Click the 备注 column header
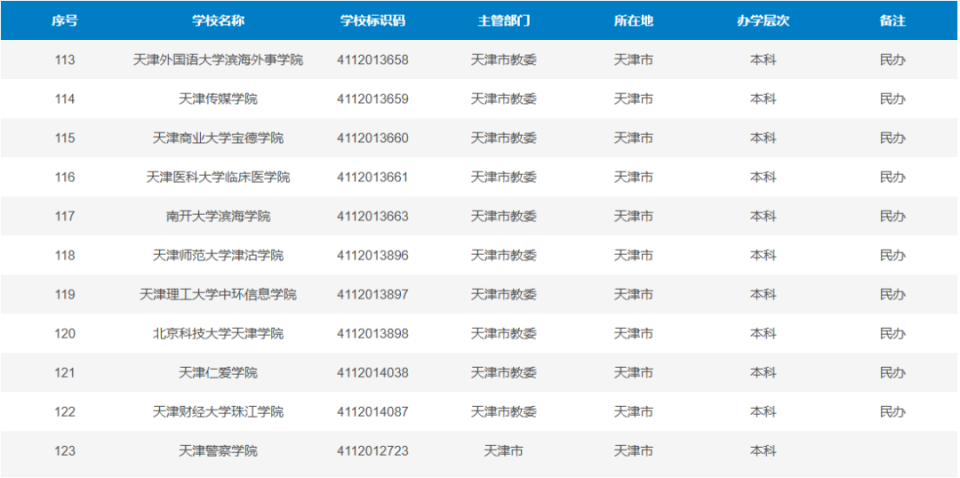This screenshot has height=478, width=960. coord(892,21)
